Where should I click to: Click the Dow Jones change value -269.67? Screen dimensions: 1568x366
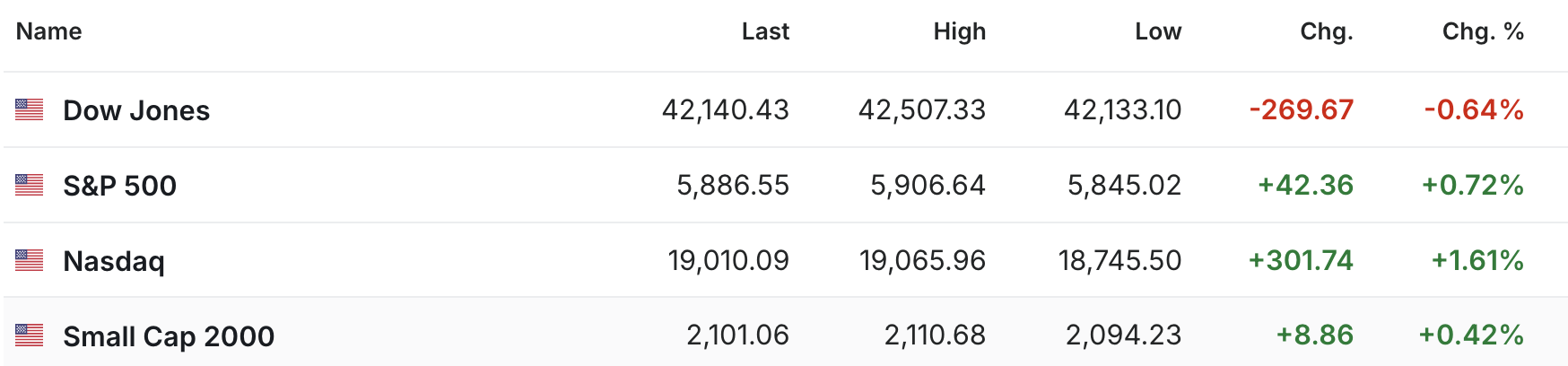click(1302, 109)
